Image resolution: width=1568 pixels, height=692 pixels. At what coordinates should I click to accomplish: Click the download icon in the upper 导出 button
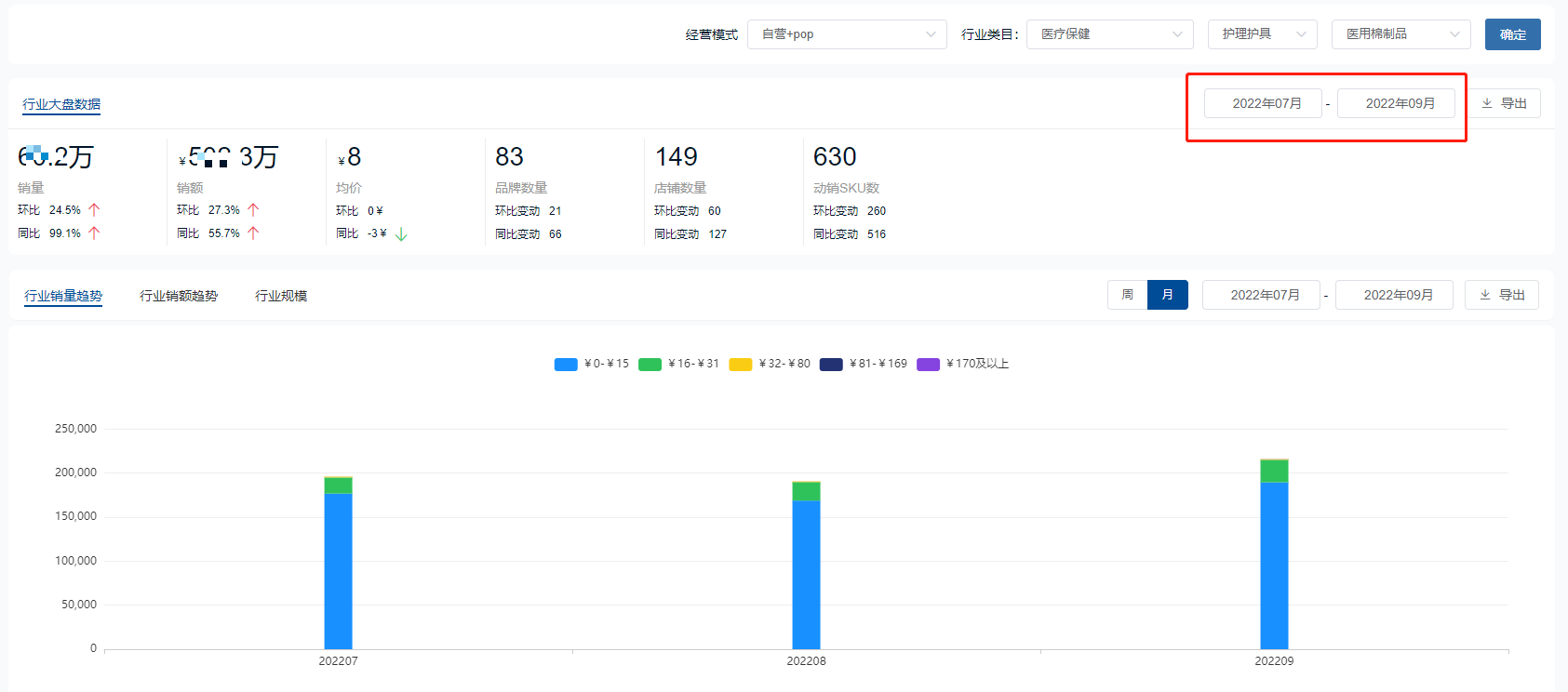(x=1487, y=103)
